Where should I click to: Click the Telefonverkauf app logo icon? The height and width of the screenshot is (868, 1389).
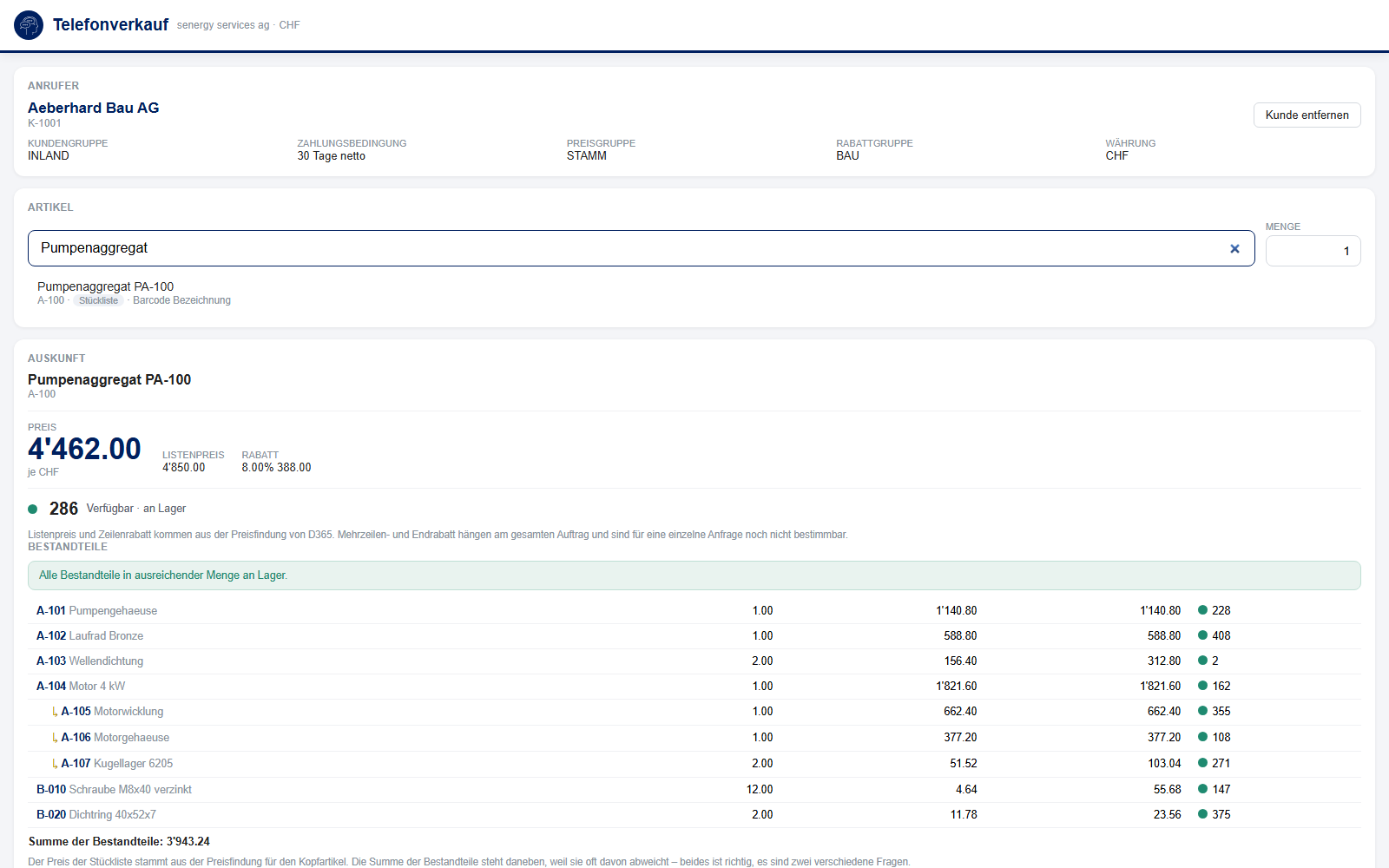point(29,25)
